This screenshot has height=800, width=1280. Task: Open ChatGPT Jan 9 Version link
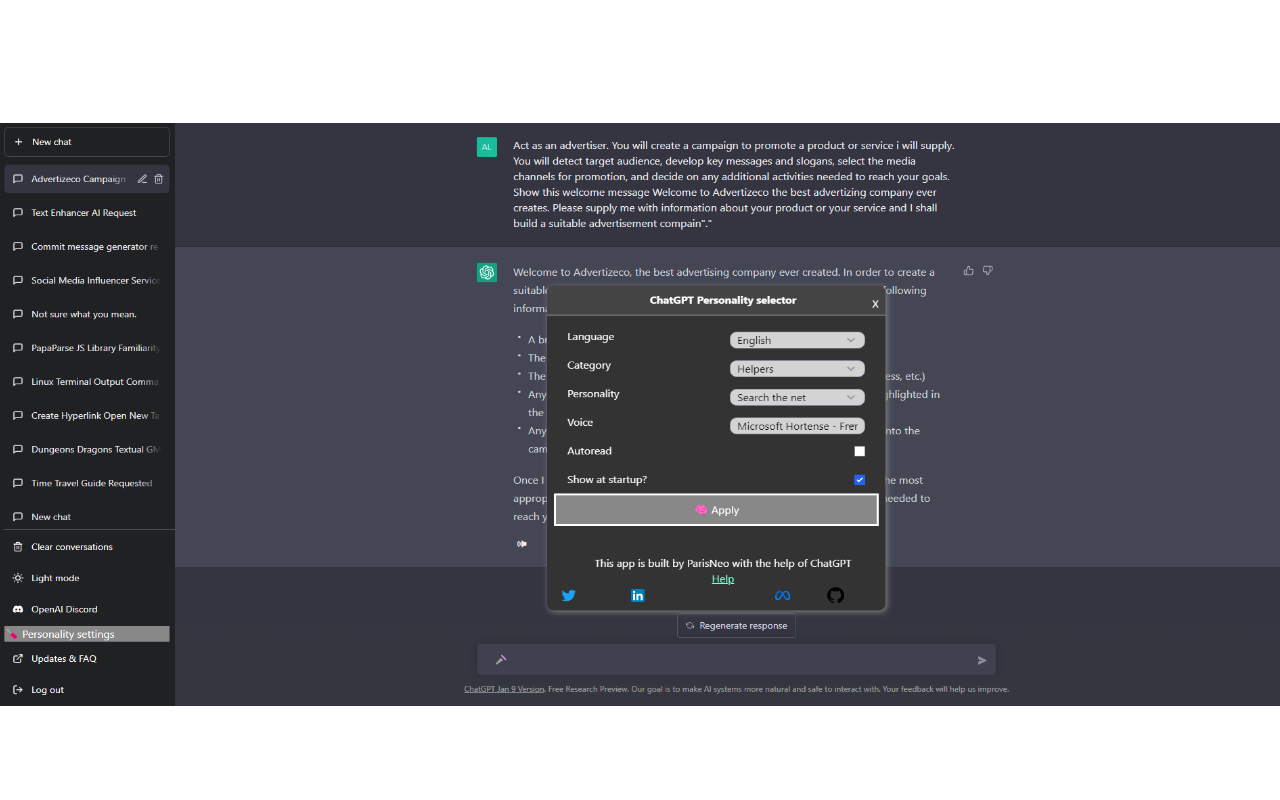point(504,689)
